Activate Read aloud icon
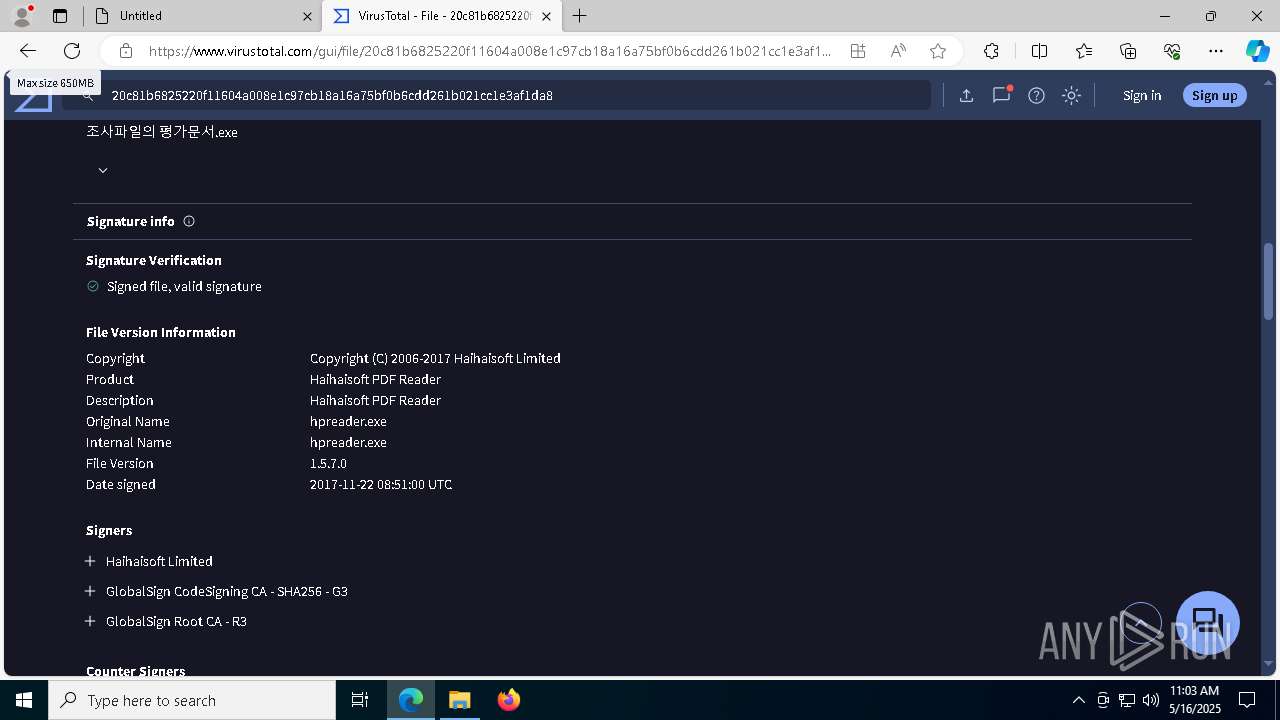Image resolution: width=1280 pixels, height=720 pixels. click(898, 51)
